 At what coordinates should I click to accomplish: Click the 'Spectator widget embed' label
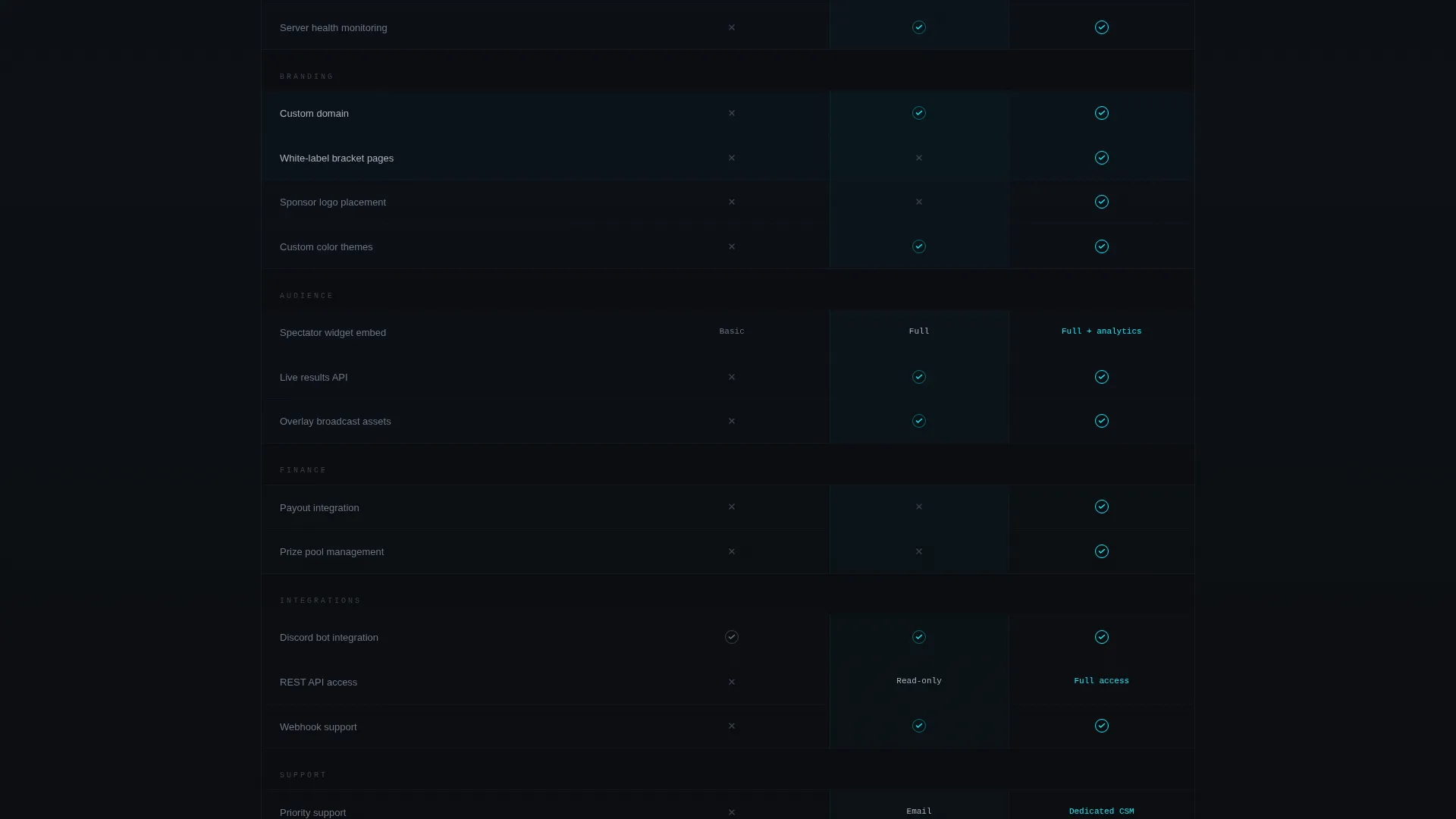point(333,333)
